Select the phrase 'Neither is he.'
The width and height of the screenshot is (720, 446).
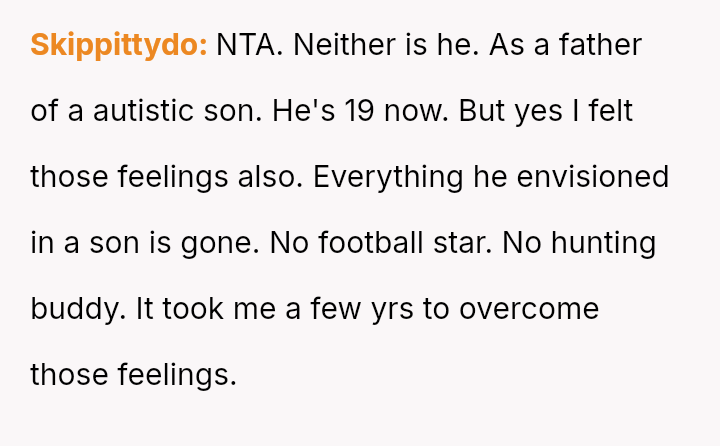(x=386, y=45)
